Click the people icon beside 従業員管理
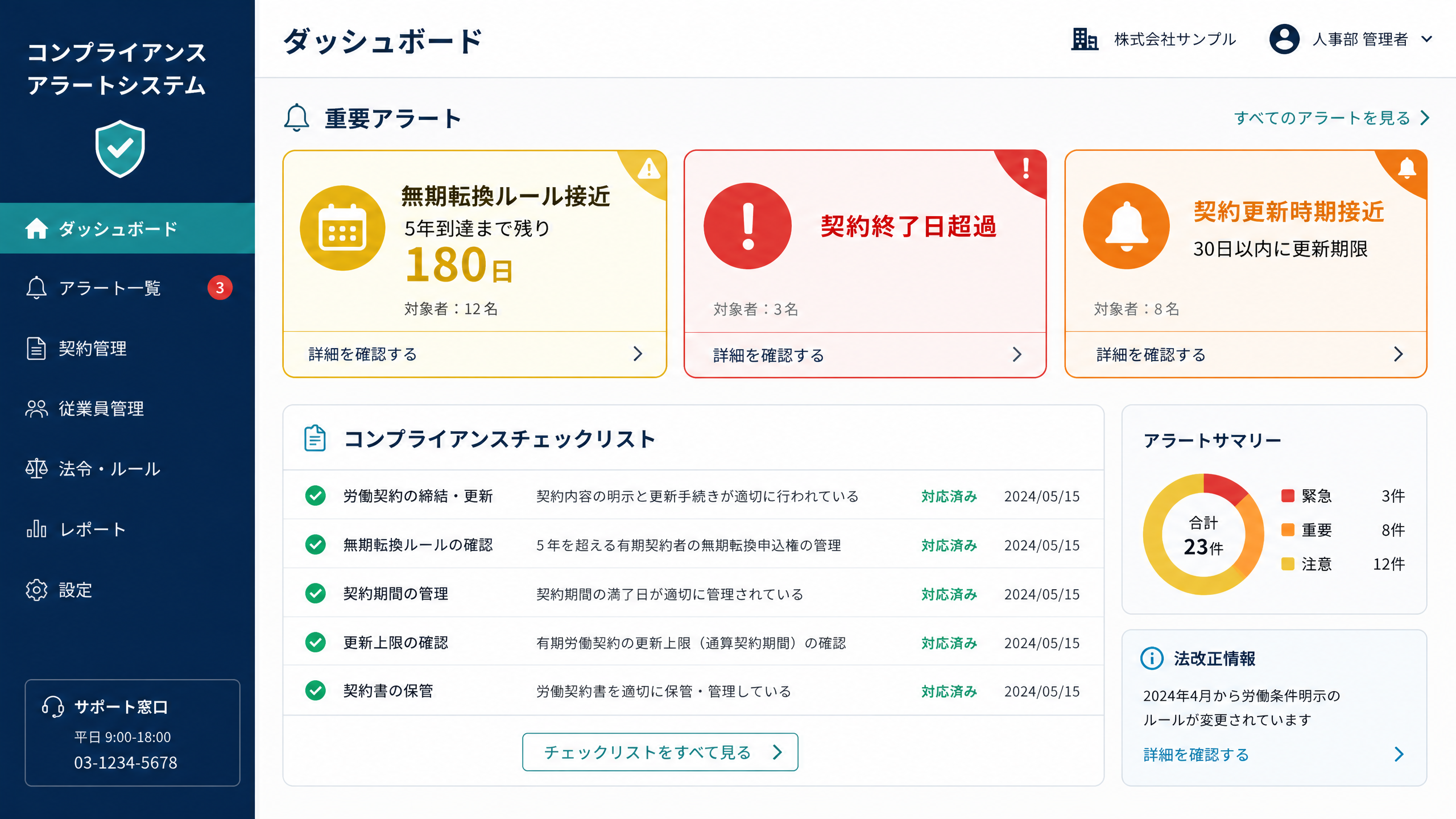Viewport: 1456px width, 819px height. [36, 408]
